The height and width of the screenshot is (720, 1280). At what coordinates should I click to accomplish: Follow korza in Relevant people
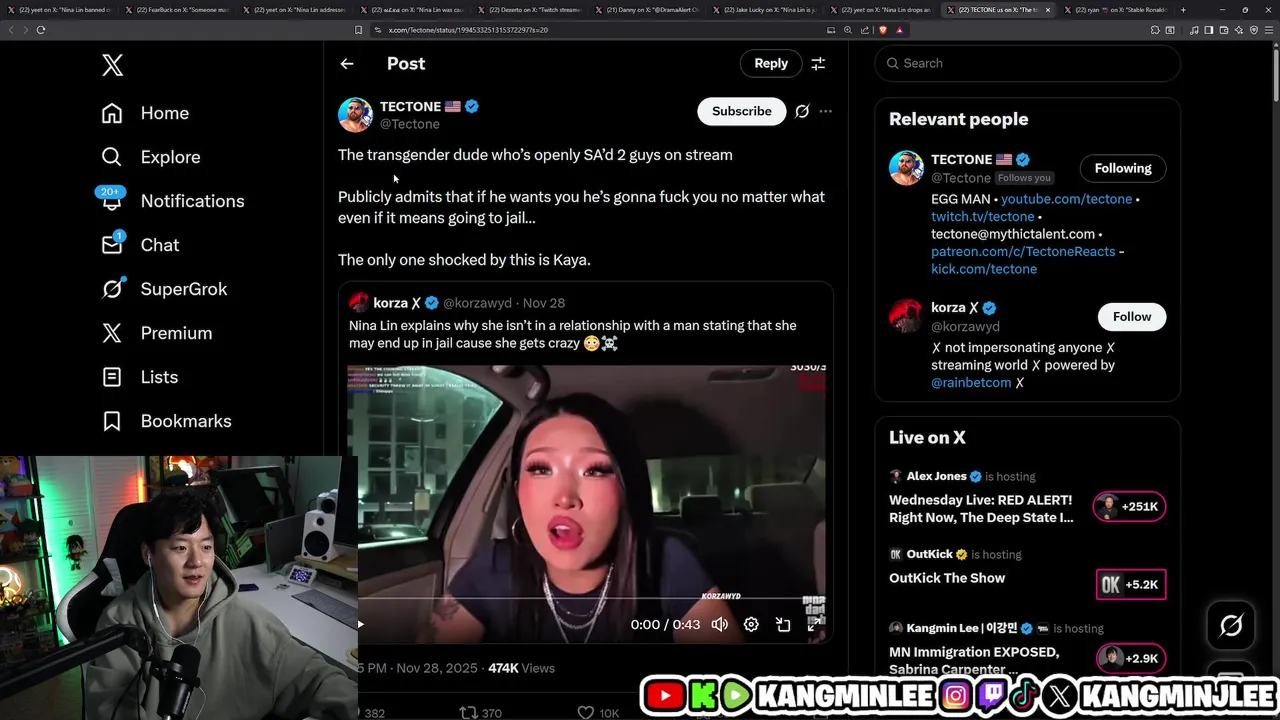point(1132,316)
